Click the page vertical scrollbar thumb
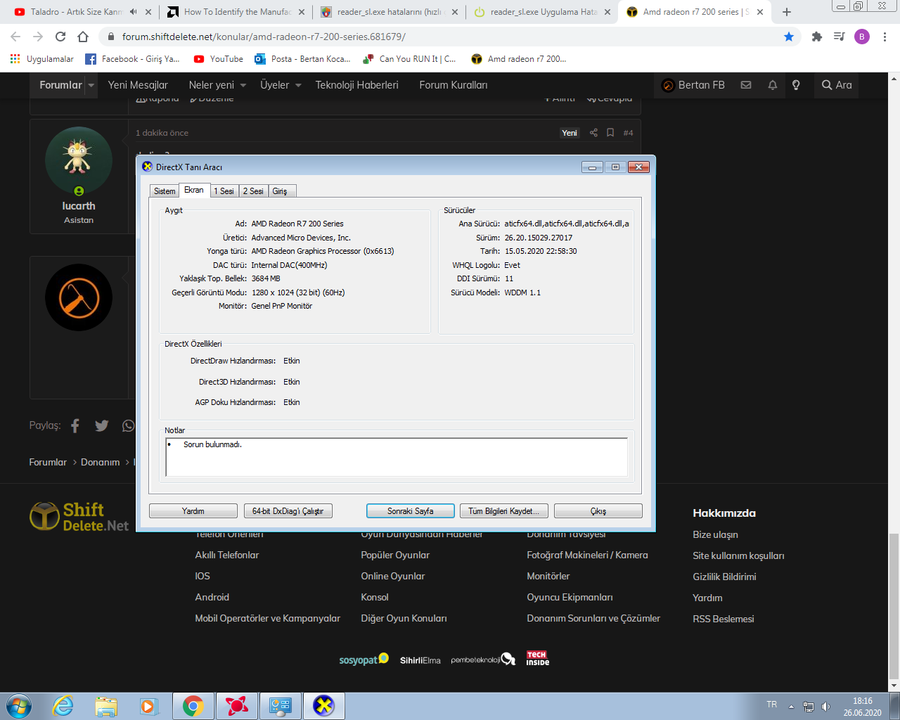900x720 pixels. [x=894, y=606]
